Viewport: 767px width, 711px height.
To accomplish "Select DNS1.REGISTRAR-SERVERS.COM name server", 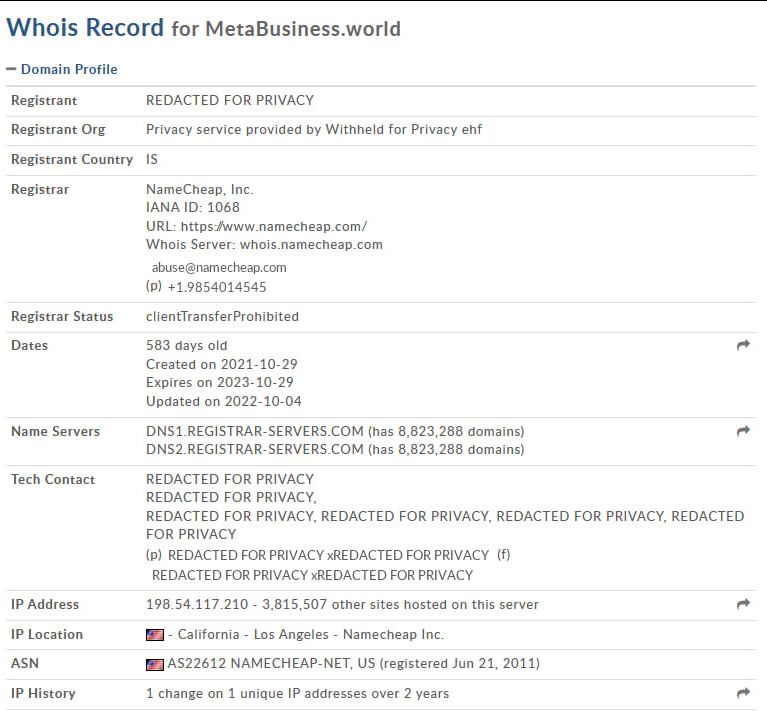I will point(255,431).
